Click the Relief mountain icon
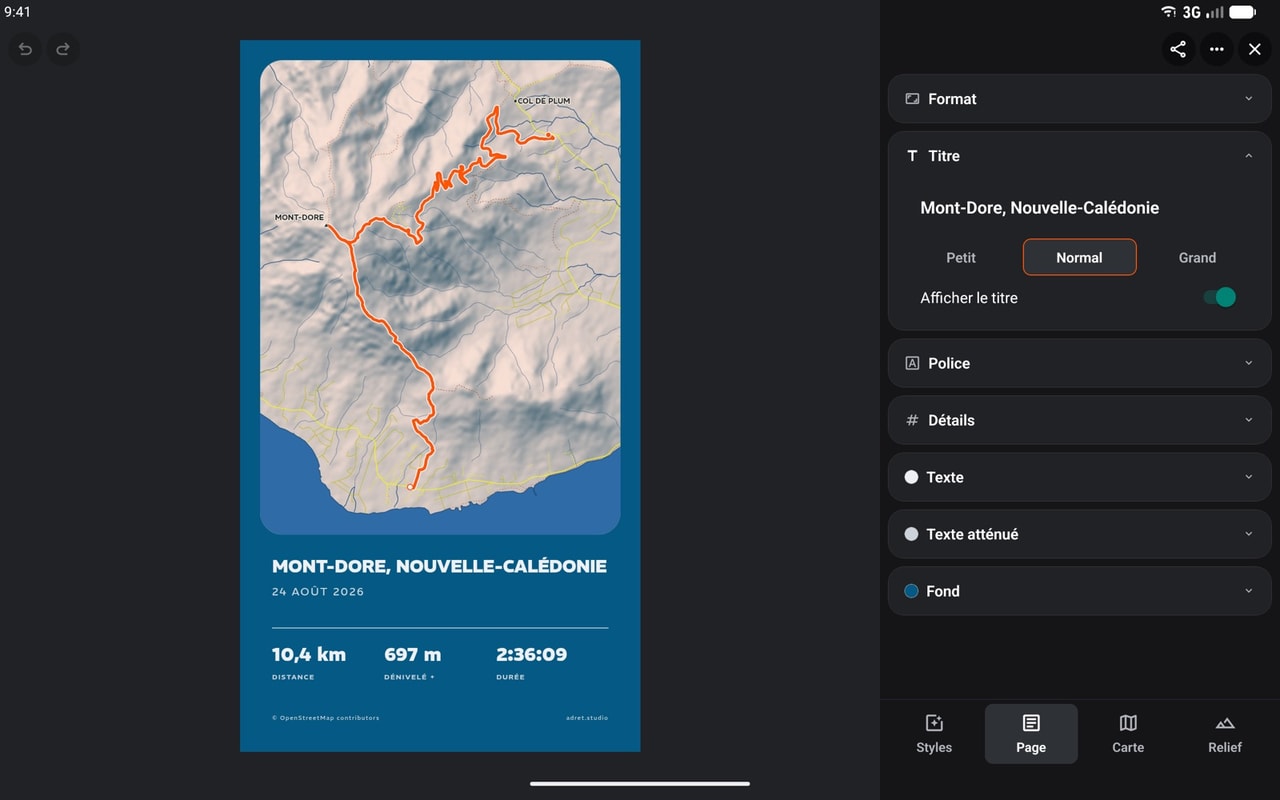Screen dimensions: 1280x800 pyautogui.click(x=1225, y=723)
